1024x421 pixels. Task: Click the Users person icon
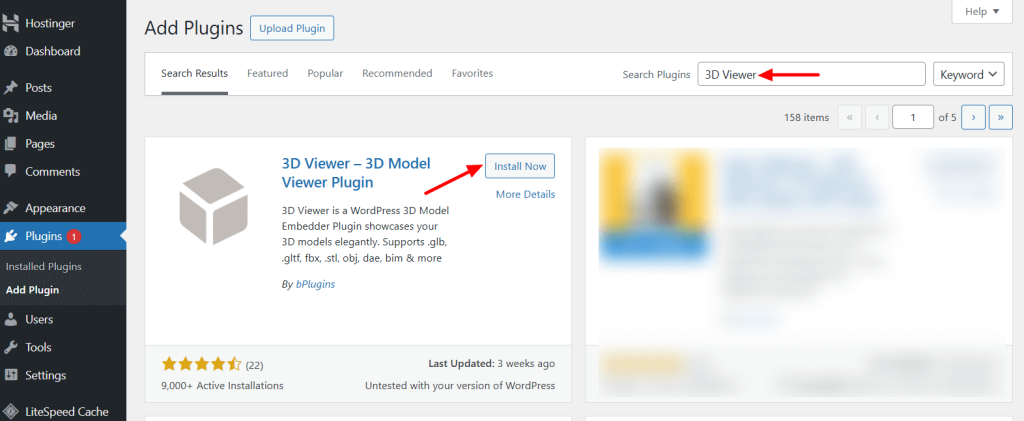pos(10,319)
